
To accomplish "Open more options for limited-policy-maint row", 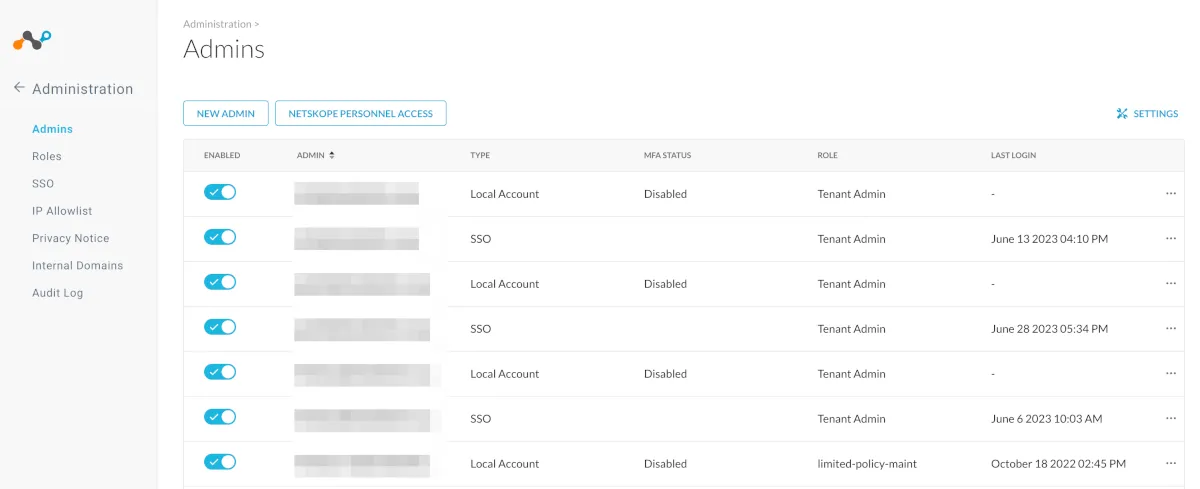I will 1171,464.
